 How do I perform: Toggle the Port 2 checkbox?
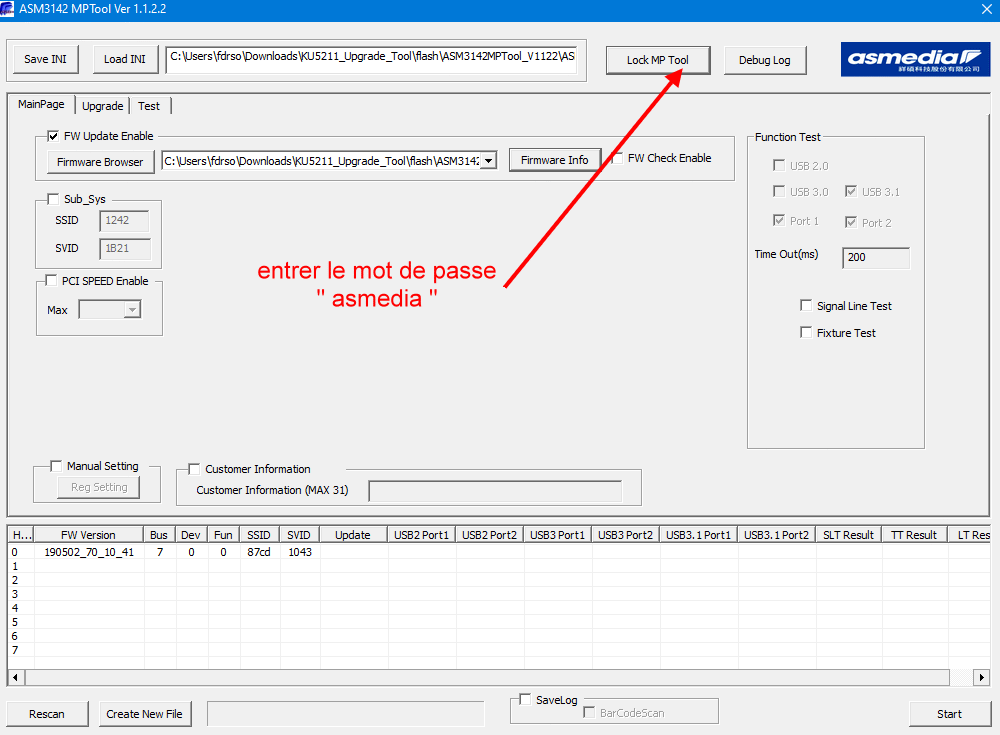(851, 222)
